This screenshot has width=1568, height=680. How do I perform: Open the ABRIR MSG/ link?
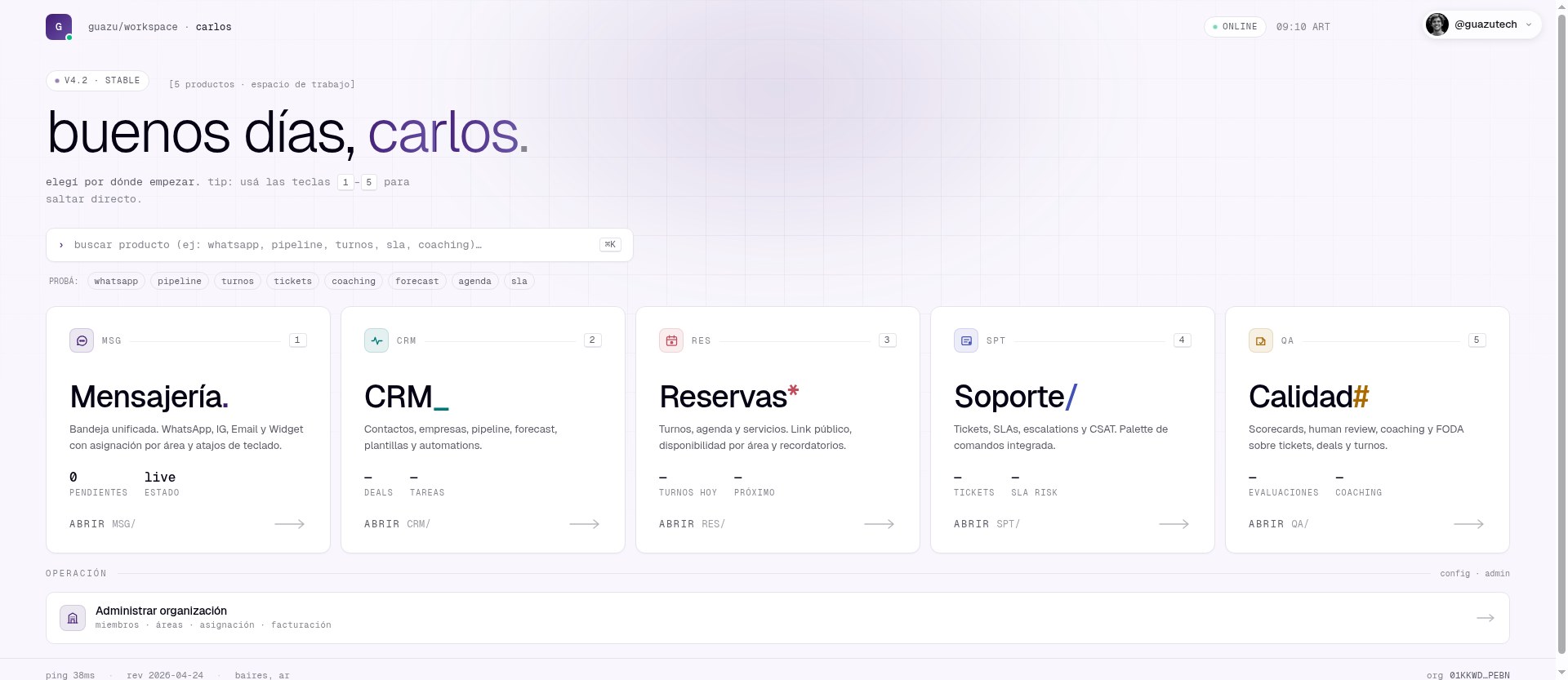click(103, 524)
